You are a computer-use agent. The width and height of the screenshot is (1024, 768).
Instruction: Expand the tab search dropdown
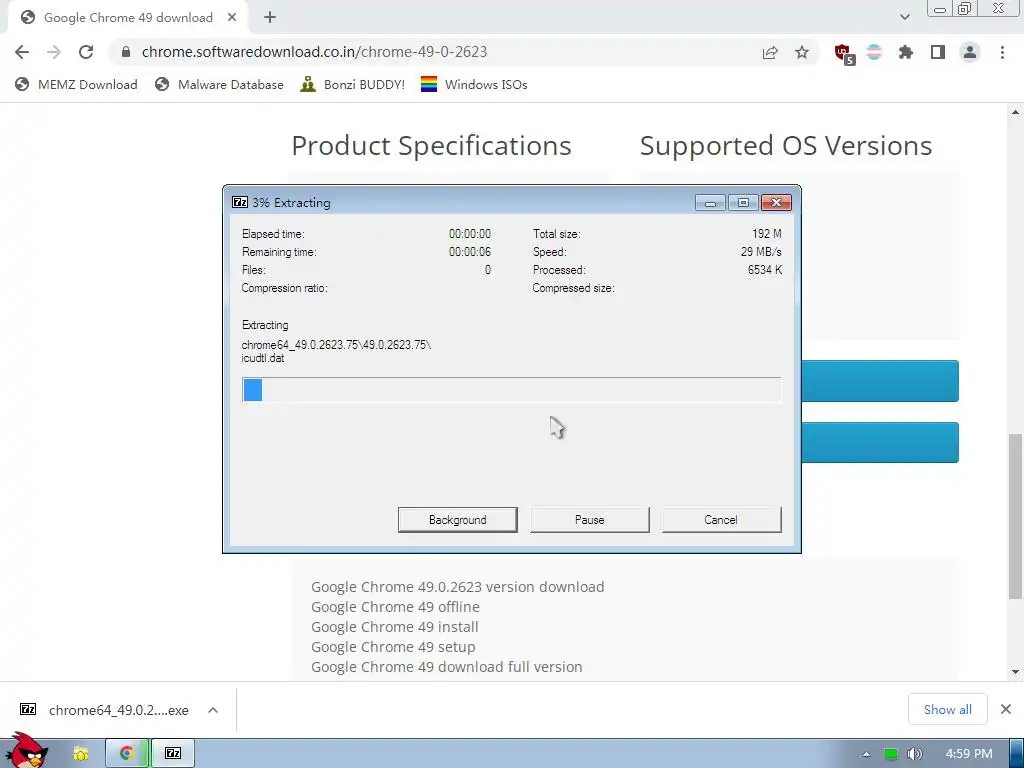click(x=904, y=17)
